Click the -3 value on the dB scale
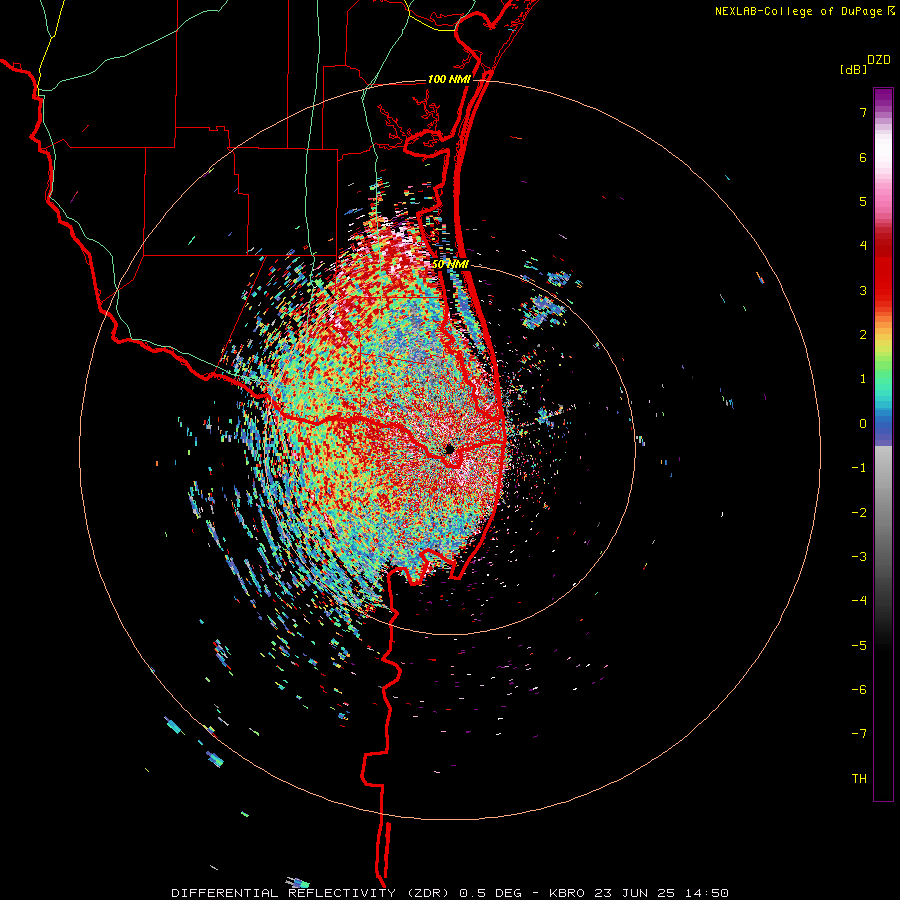 [859, 557]
